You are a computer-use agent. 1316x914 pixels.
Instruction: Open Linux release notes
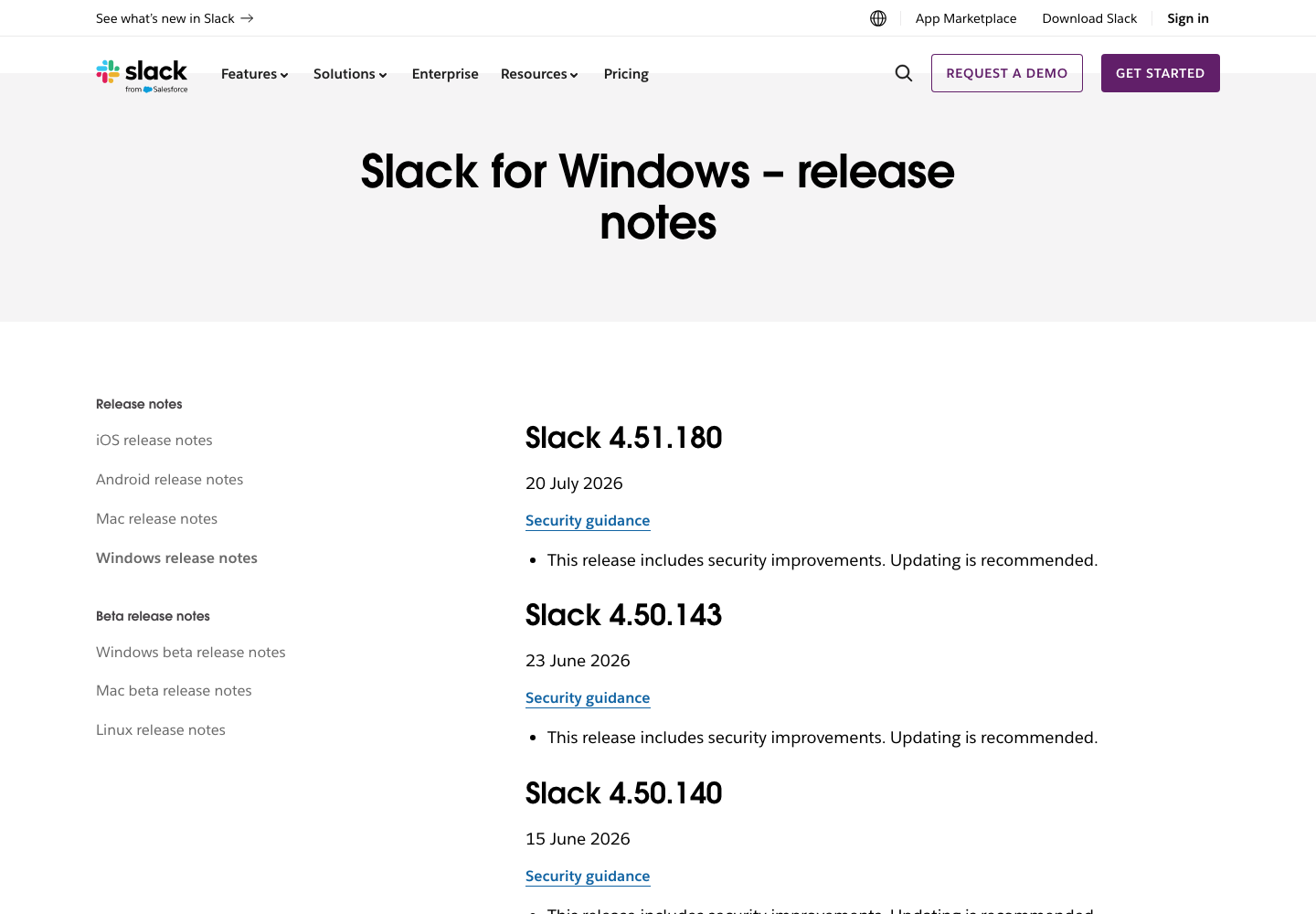[161, 730]
